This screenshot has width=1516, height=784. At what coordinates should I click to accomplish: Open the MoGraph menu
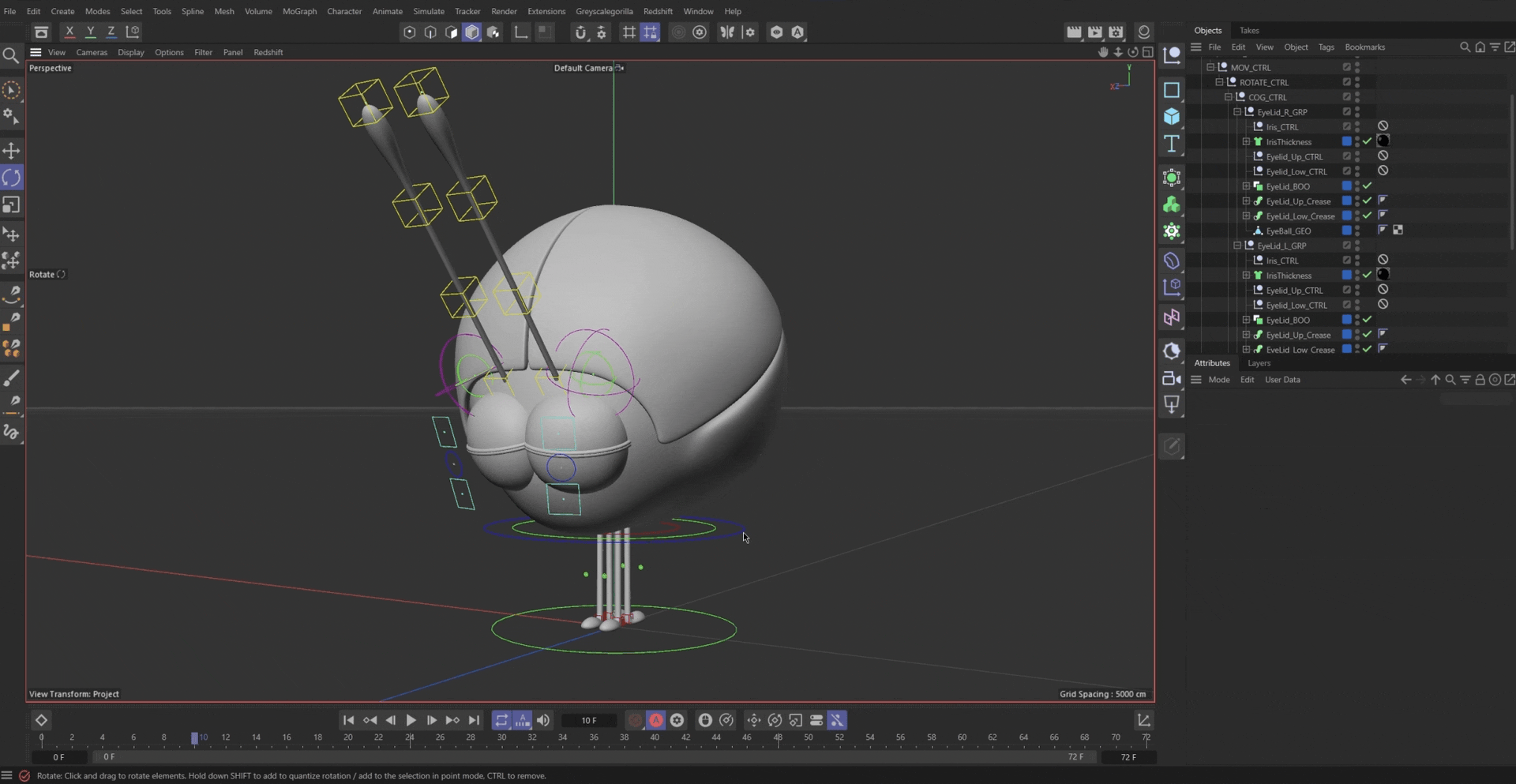299,11
